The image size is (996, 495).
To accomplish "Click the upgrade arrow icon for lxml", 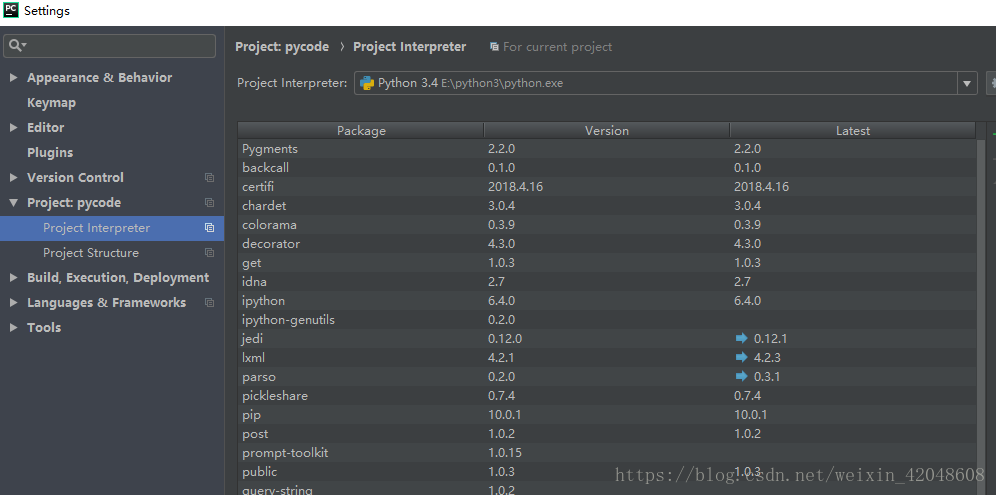I will coord(741,358).
